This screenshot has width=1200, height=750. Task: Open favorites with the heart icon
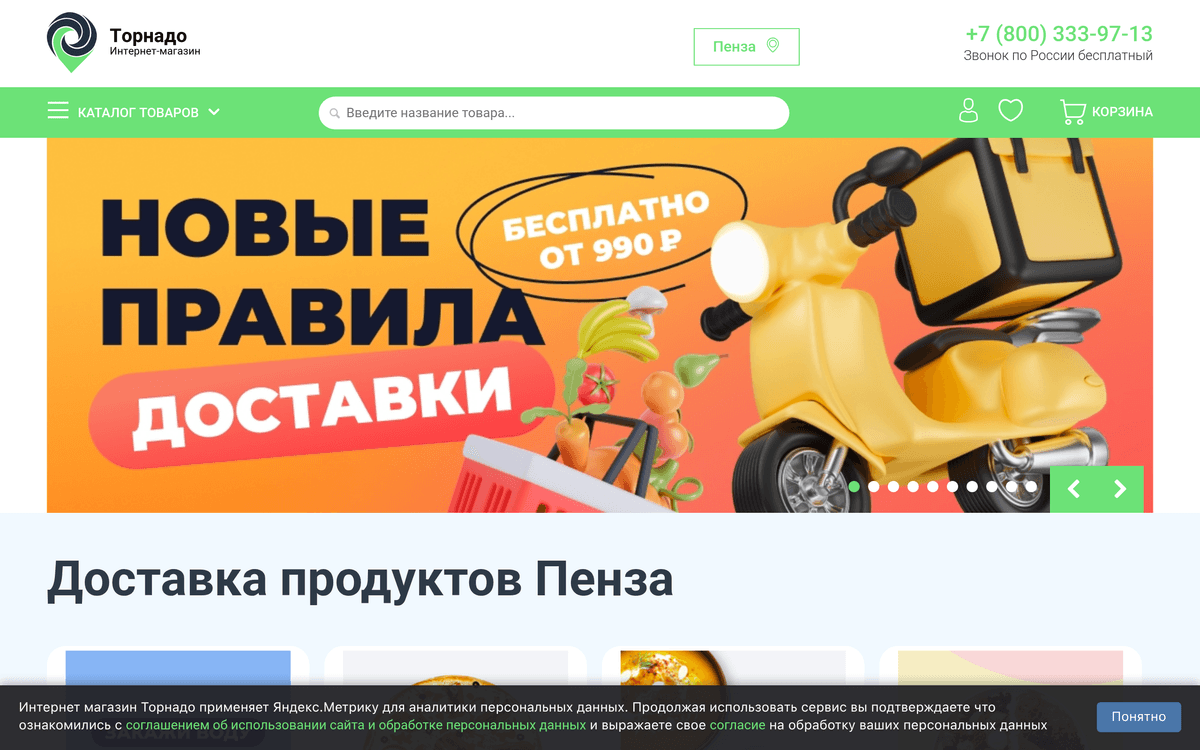1011,111
